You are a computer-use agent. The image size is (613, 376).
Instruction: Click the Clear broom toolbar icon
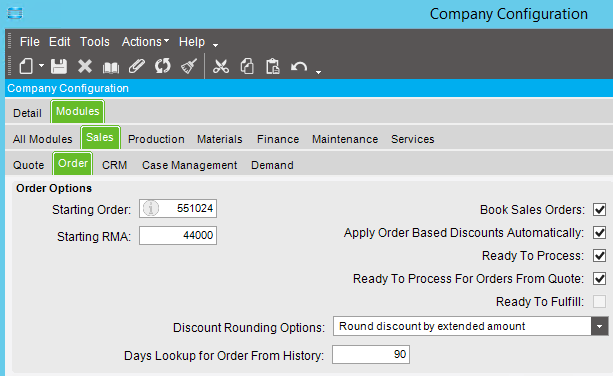189,66
